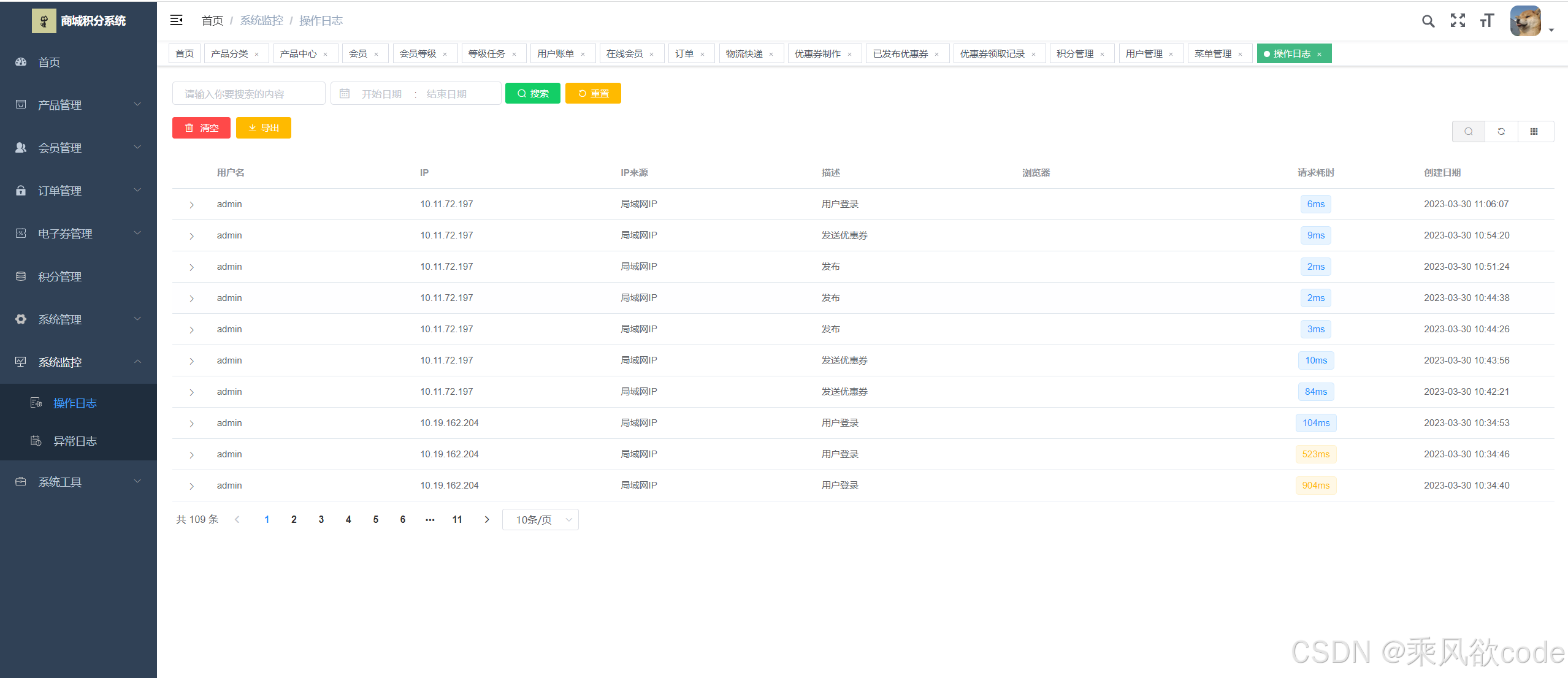Screen dimensions: 1568x678
Task: Open the header search magnifier icon
Action: click(x=1428, y=21)
